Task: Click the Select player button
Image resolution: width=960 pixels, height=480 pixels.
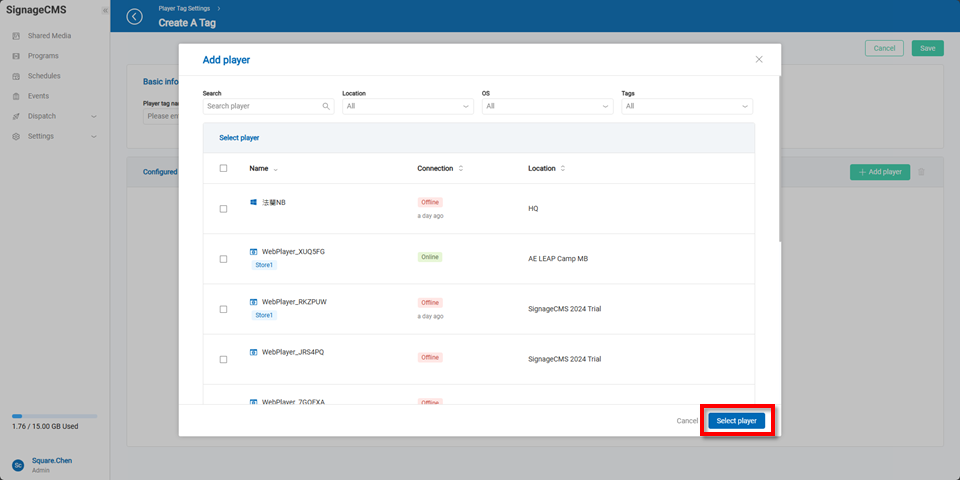Action: coord(737,421)
